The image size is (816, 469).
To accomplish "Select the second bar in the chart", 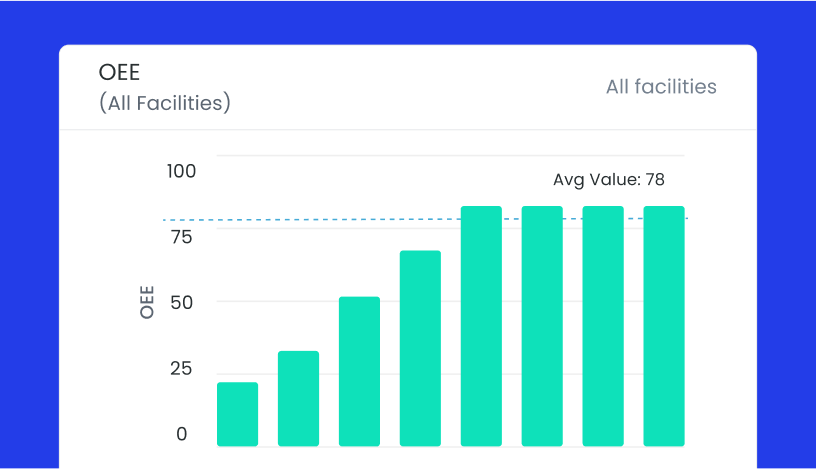I will [x=298, y=398].
